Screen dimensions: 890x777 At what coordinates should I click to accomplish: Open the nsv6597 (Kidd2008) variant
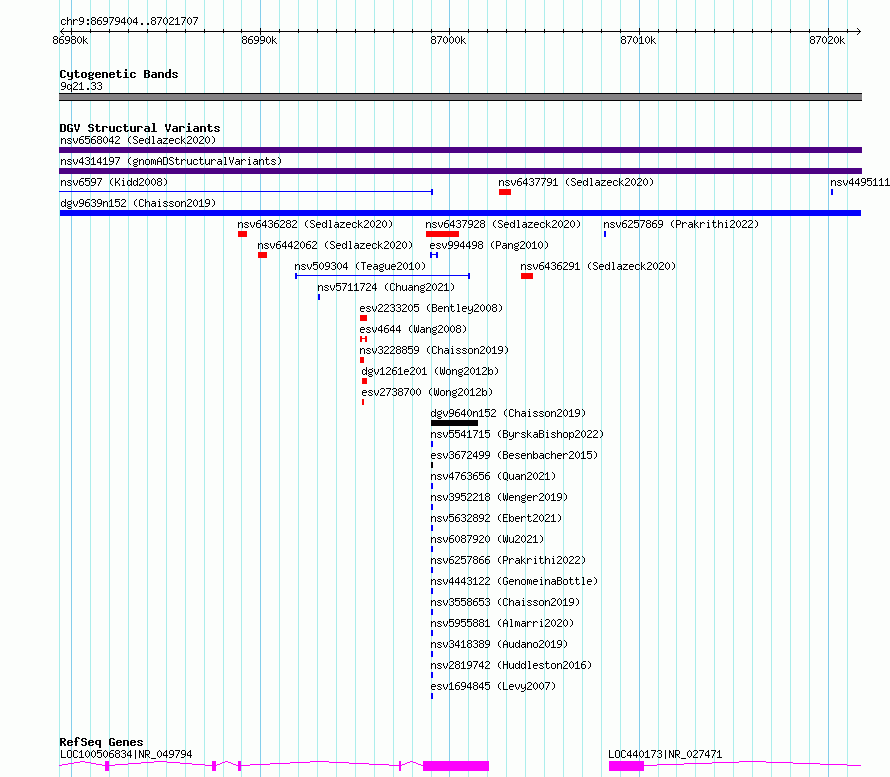114,182
